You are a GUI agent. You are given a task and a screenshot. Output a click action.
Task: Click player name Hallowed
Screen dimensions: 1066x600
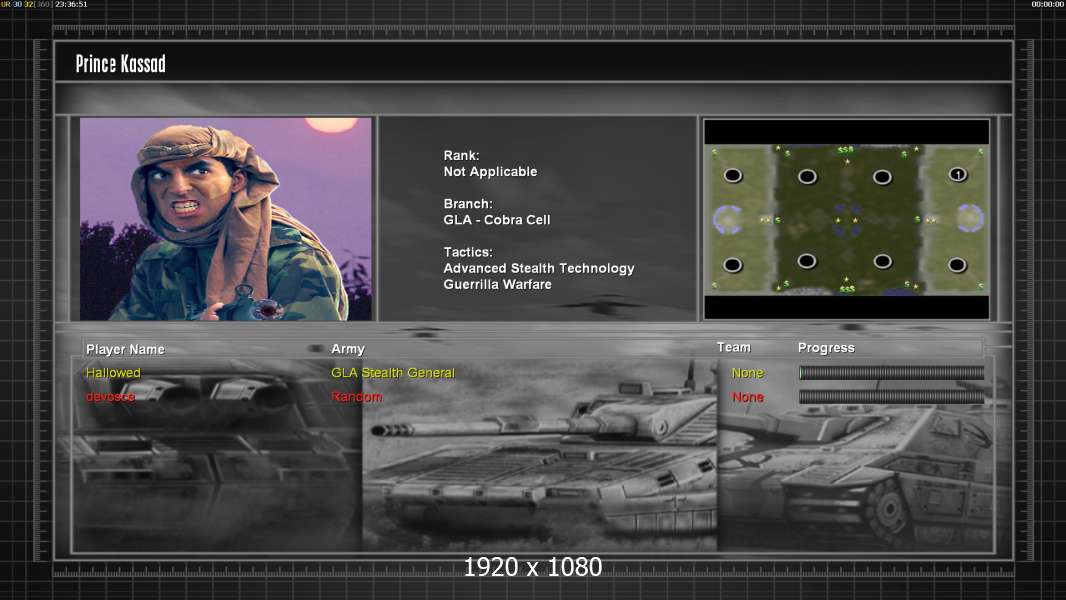(x=113, y=372)
